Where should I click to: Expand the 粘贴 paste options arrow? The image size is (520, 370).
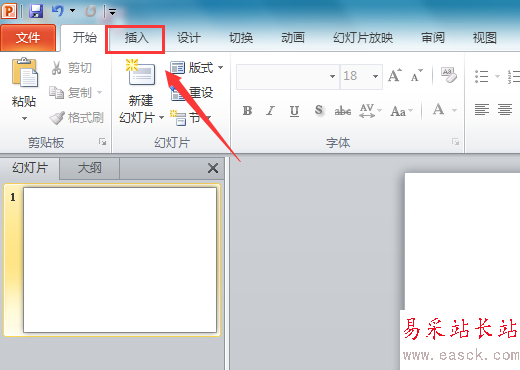(24, 118)
